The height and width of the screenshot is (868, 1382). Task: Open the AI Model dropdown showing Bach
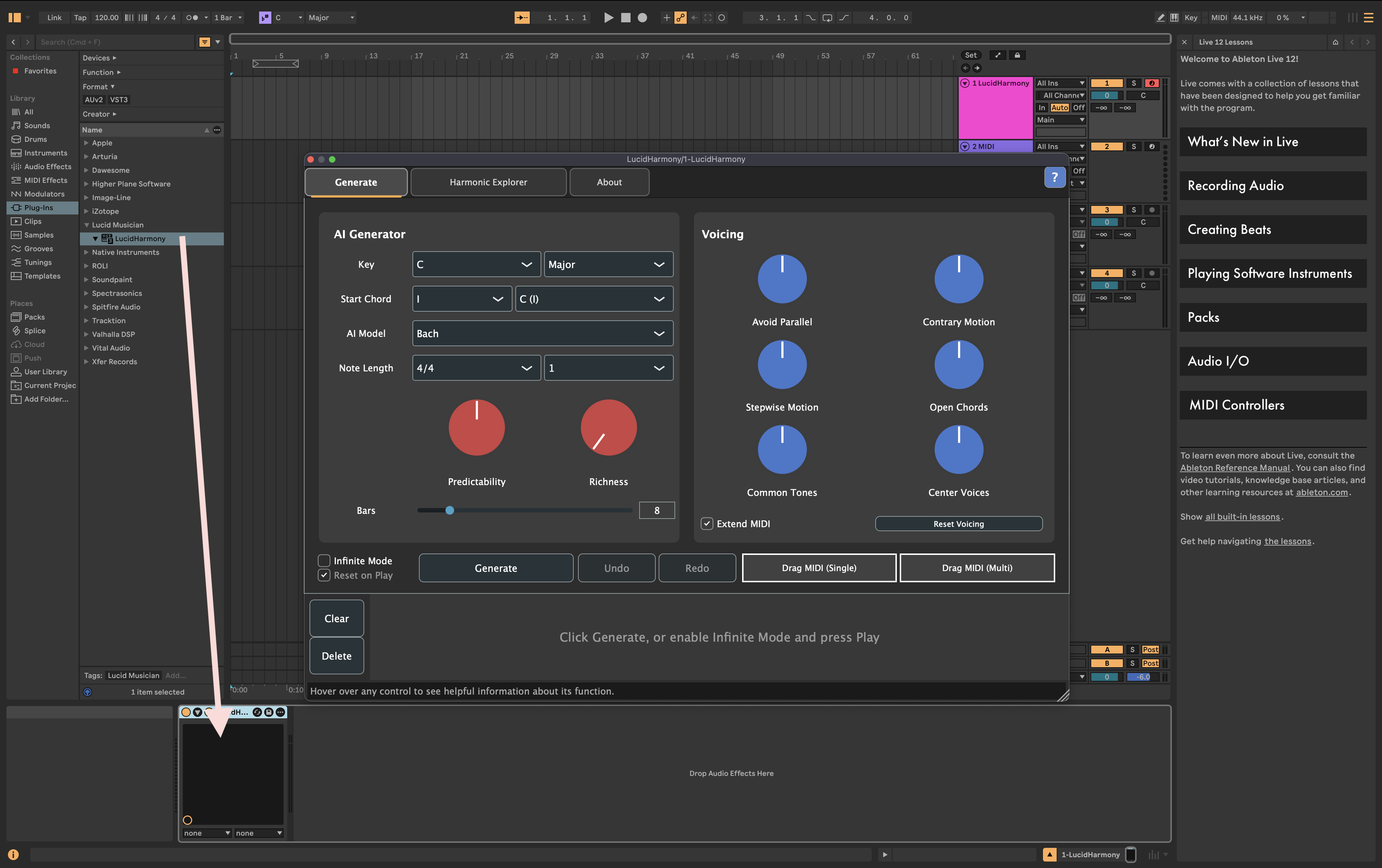[x=542, y=333]
